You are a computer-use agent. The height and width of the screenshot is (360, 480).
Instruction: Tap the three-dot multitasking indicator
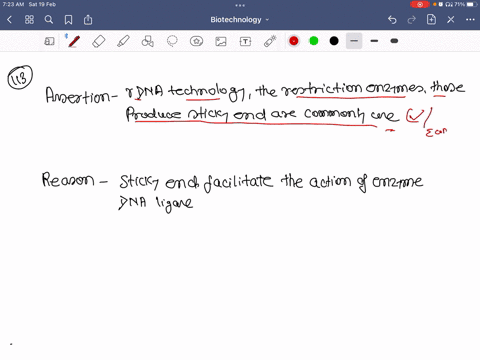240,6
